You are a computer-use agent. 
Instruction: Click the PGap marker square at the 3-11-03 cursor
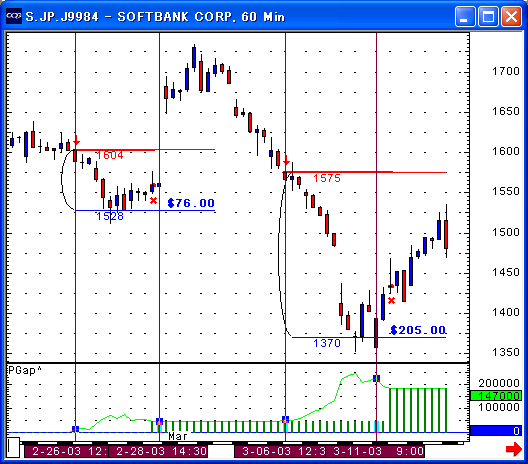click(376, 378)
